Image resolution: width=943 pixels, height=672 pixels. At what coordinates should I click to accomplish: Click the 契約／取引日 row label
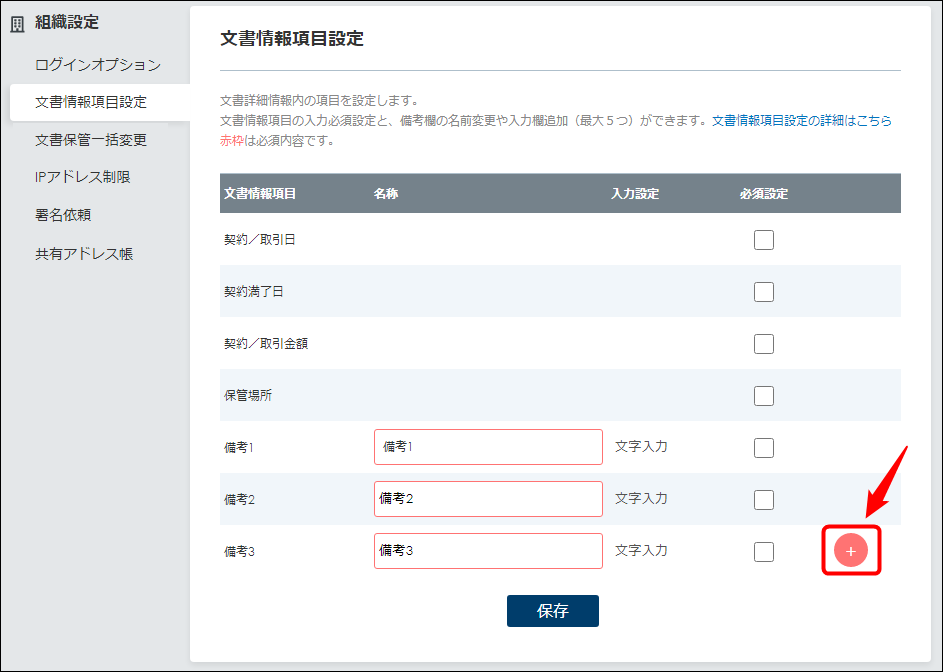[260, 239]
